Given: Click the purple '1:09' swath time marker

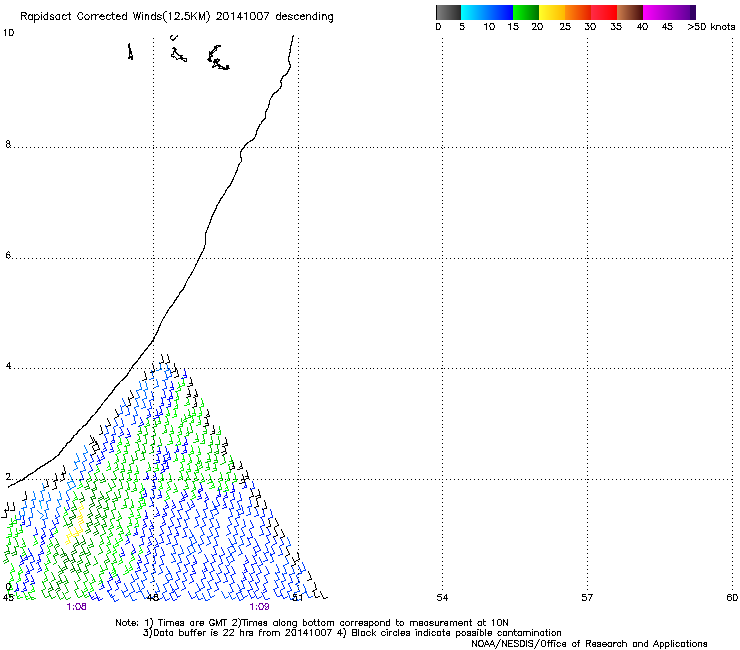Looking at the screenshot, I should click(259, 607).
